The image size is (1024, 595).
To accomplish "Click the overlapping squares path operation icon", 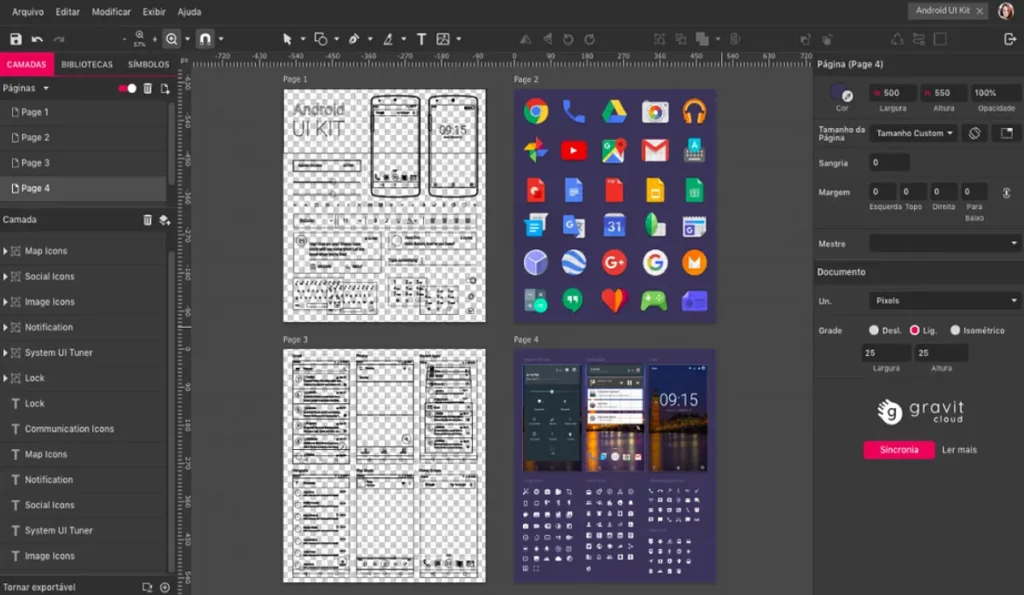I will (702, 39).
